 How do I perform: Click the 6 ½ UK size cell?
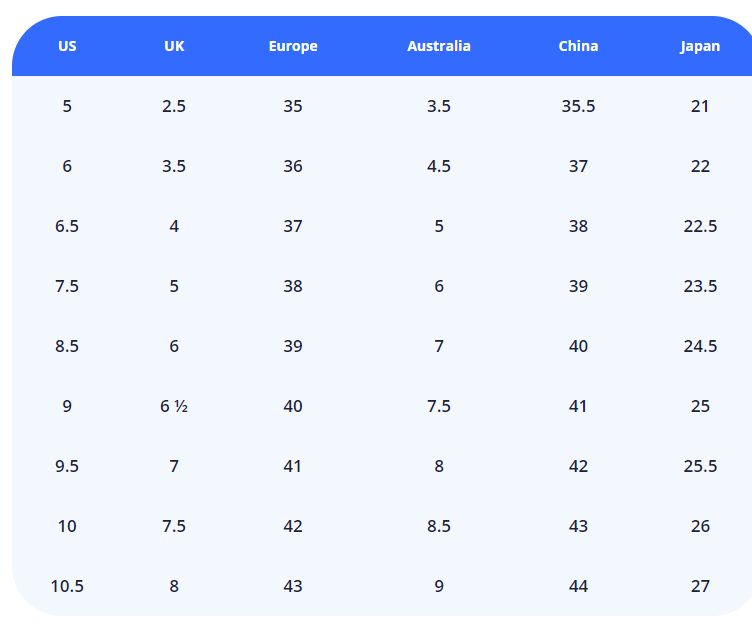click(x=174, y=406)
